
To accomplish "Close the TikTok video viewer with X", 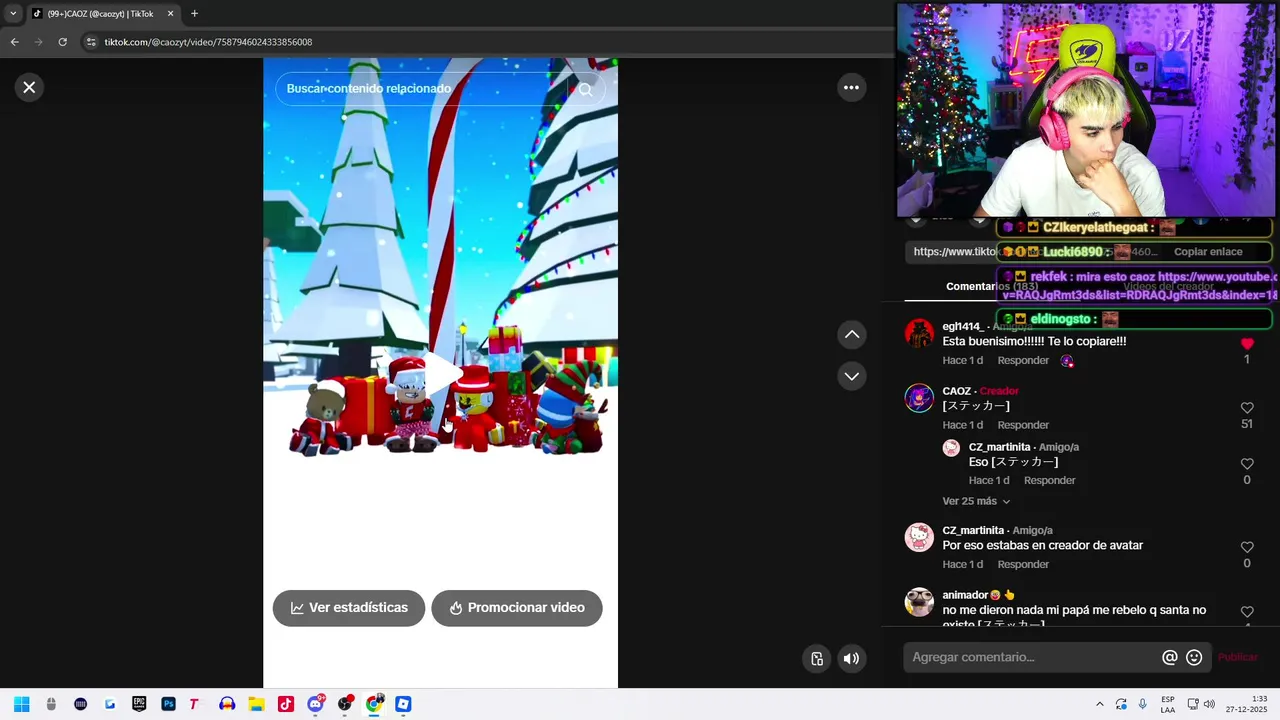I will point(29,87).
